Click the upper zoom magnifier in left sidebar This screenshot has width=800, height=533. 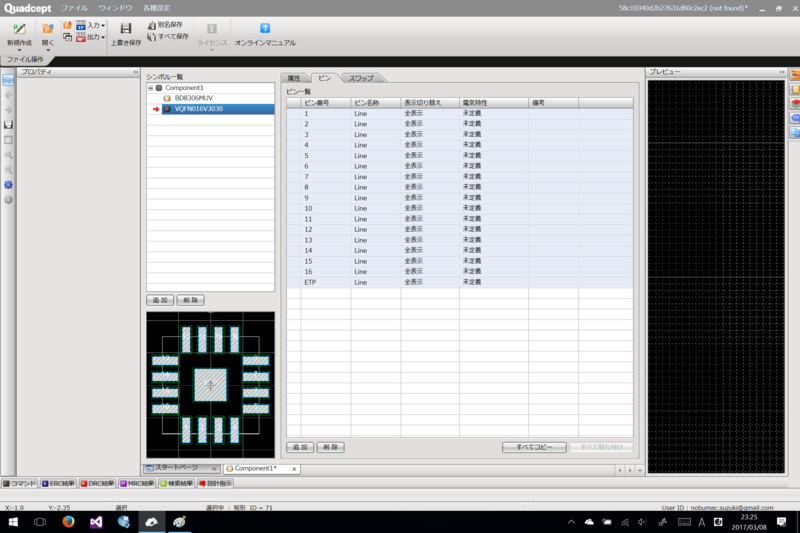(x=8, y=155)
